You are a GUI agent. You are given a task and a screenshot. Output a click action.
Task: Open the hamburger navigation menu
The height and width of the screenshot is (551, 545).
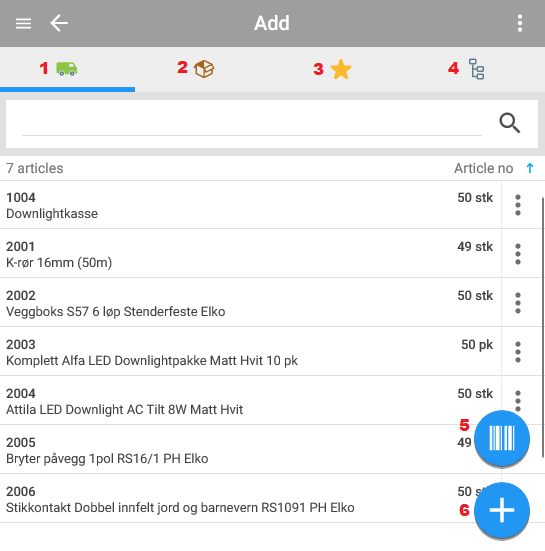(x=24, y=24)
